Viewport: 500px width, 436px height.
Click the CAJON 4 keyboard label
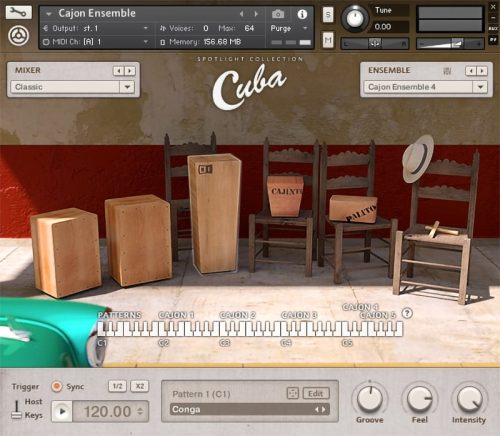pyautogui.click(x=360, y=307)
